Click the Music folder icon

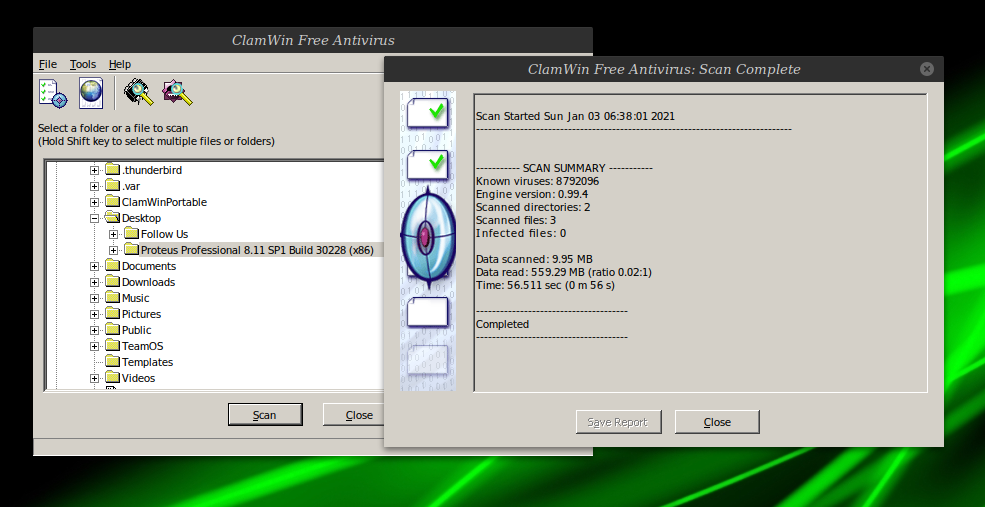tap(112, 297)
